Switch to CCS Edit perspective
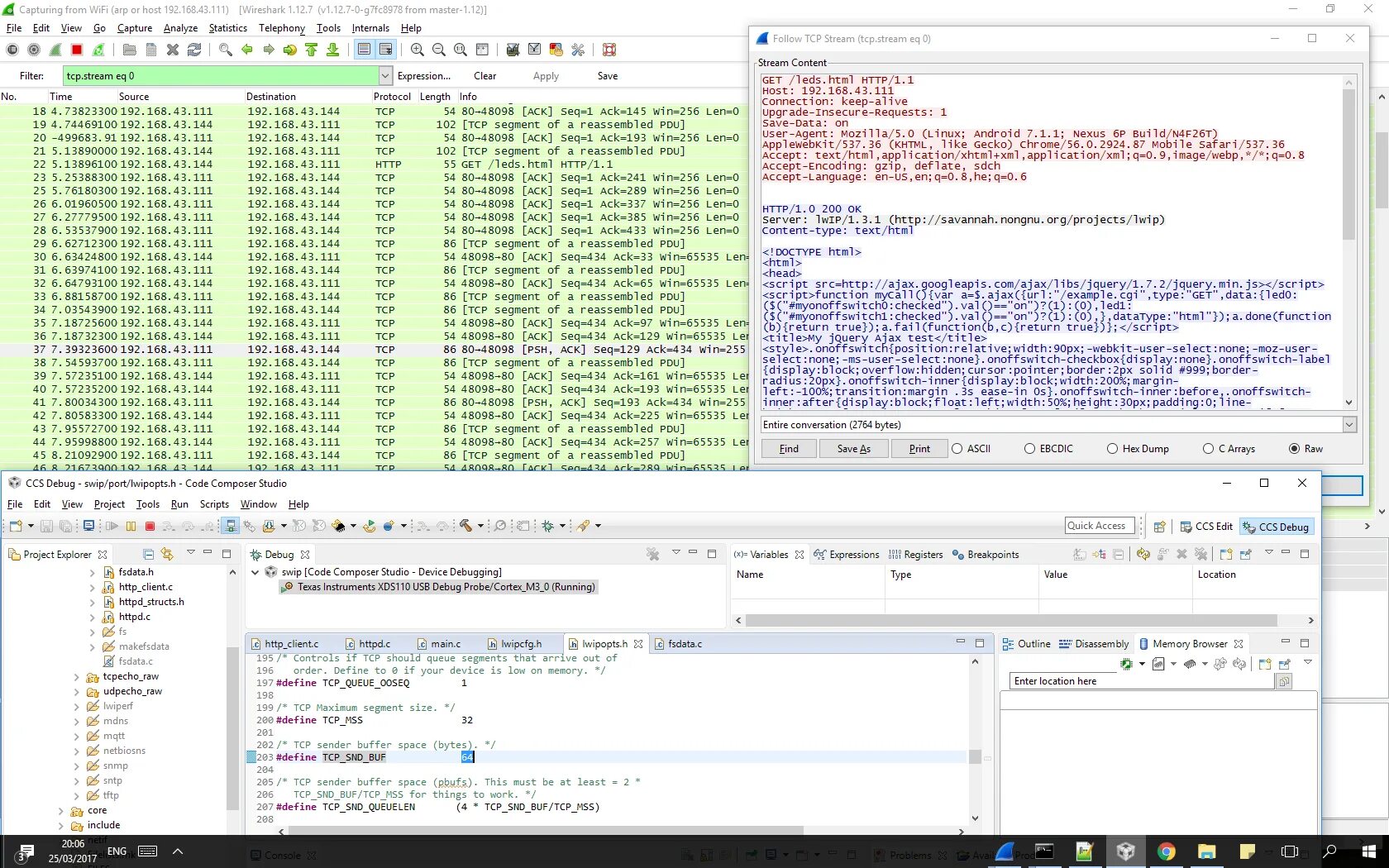The height and width of the screenshot is (868, 1389). [1206, 527]
